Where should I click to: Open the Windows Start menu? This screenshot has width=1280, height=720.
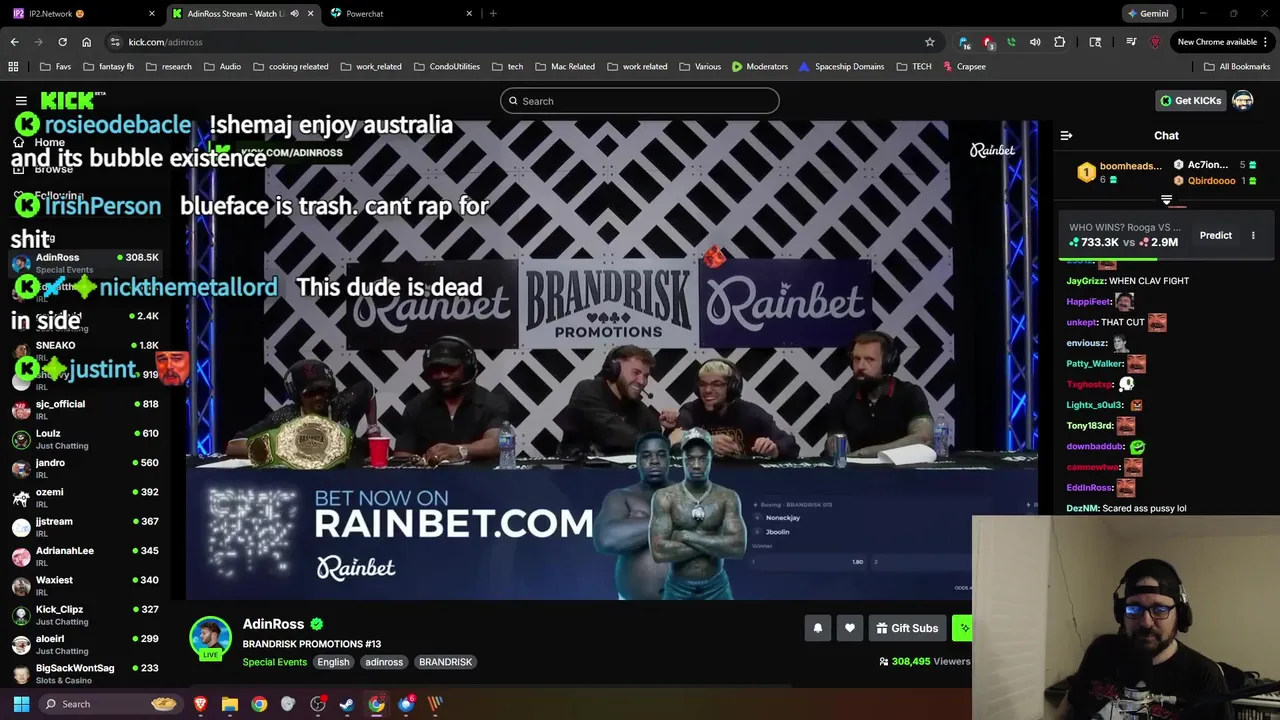[21, 704]
